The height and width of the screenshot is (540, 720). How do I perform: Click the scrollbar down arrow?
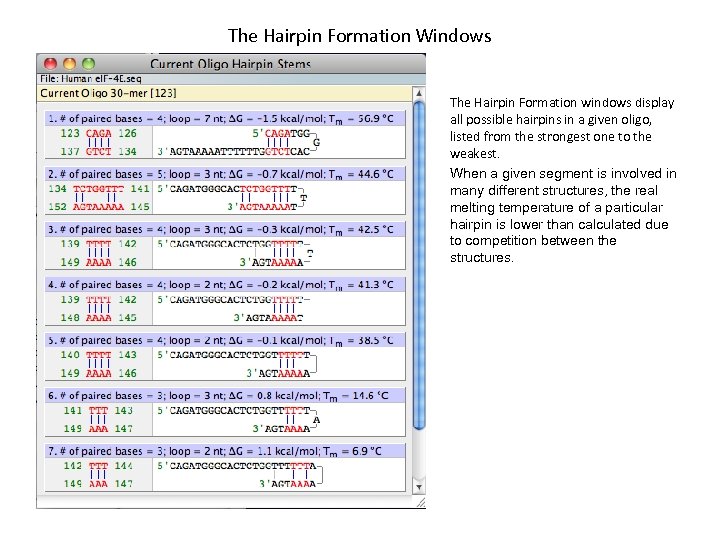click(419, 487)
